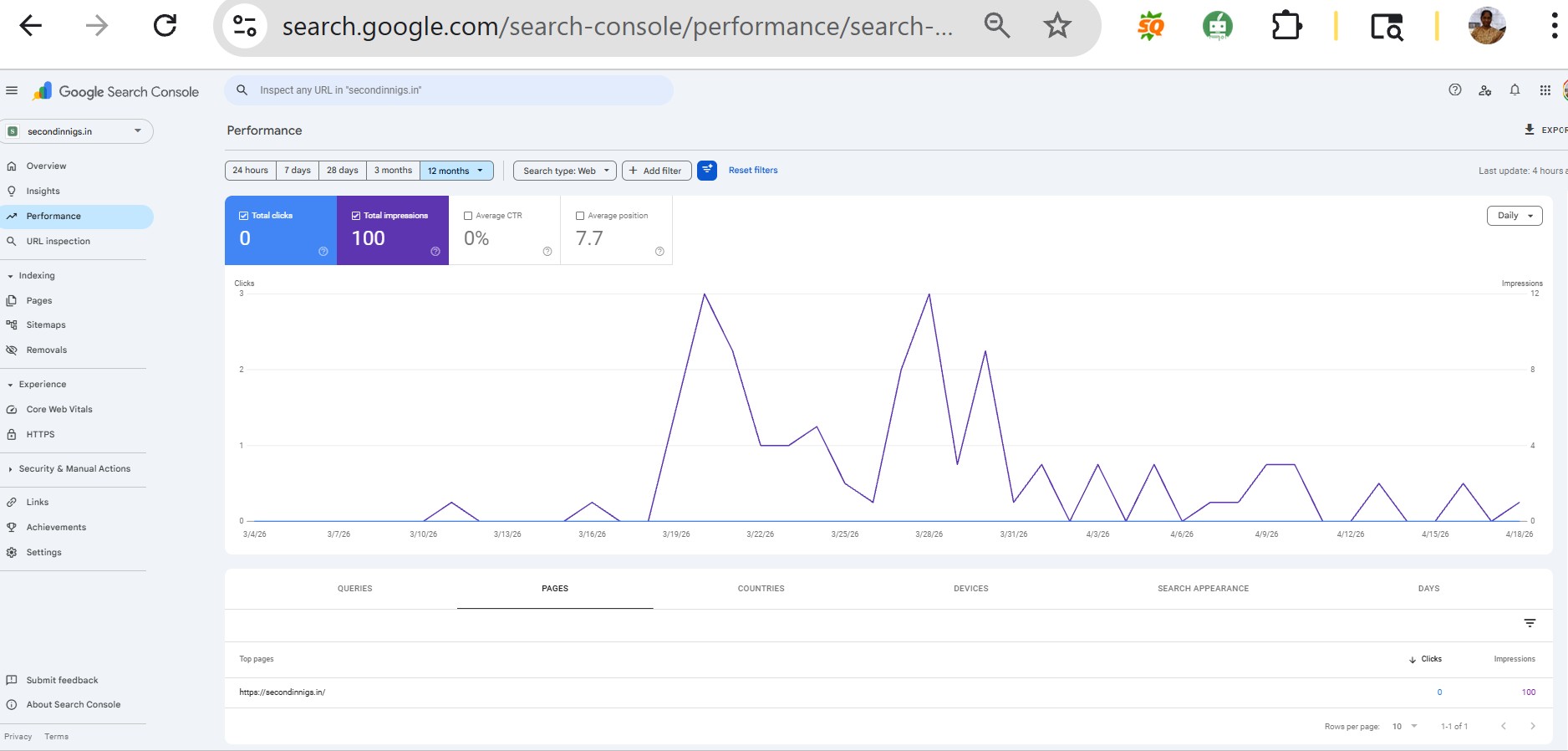Open the 12 months date range dropdown
The width and height of the screenshot is (1568, 751).
coord(456,171)
